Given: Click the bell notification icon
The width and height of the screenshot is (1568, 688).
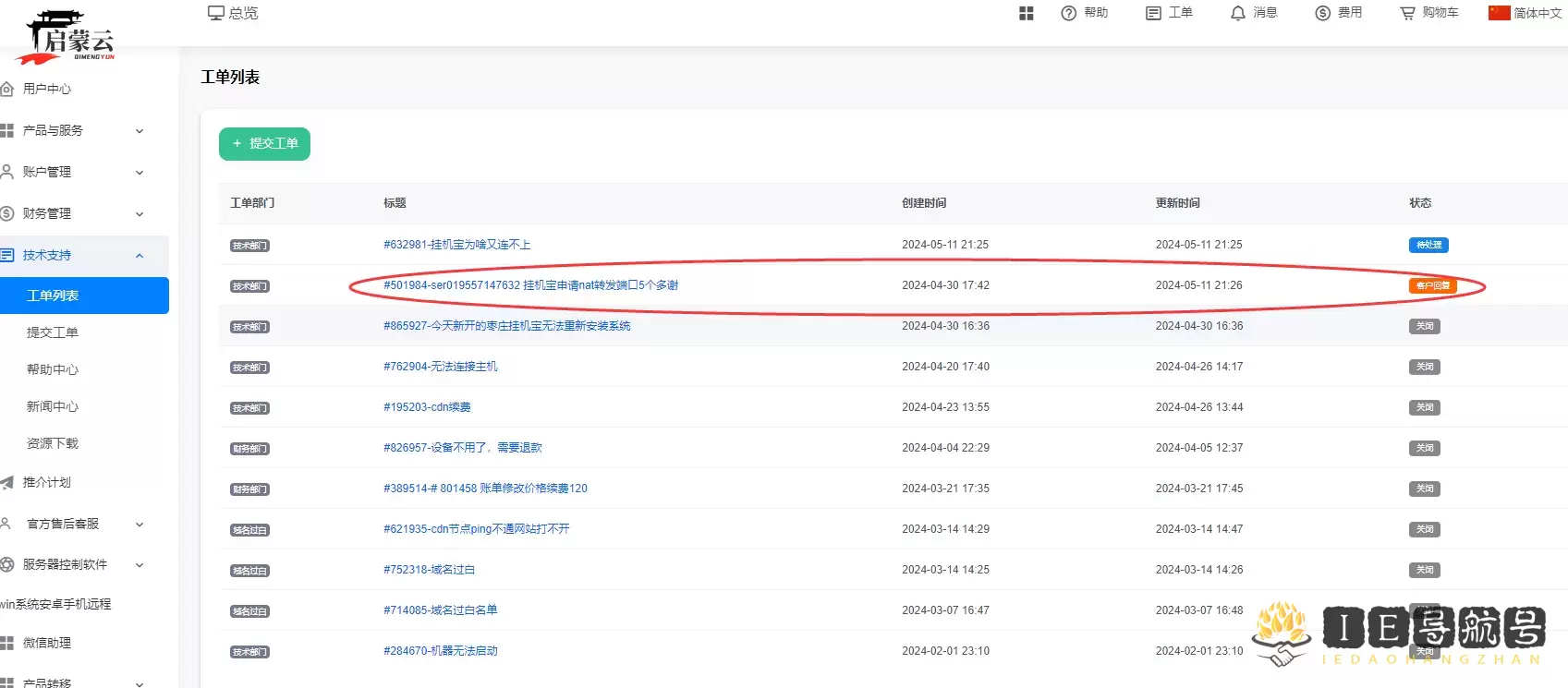Looking at the screenshot, I should coord(1238,13).
